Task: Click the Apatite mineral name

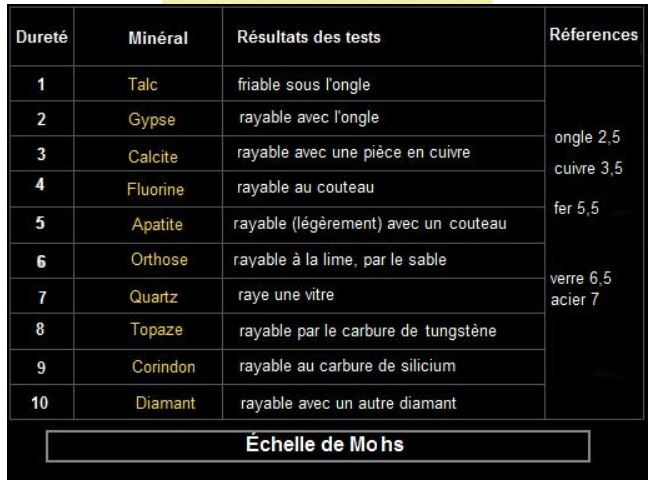Action: tap(156, 224)
